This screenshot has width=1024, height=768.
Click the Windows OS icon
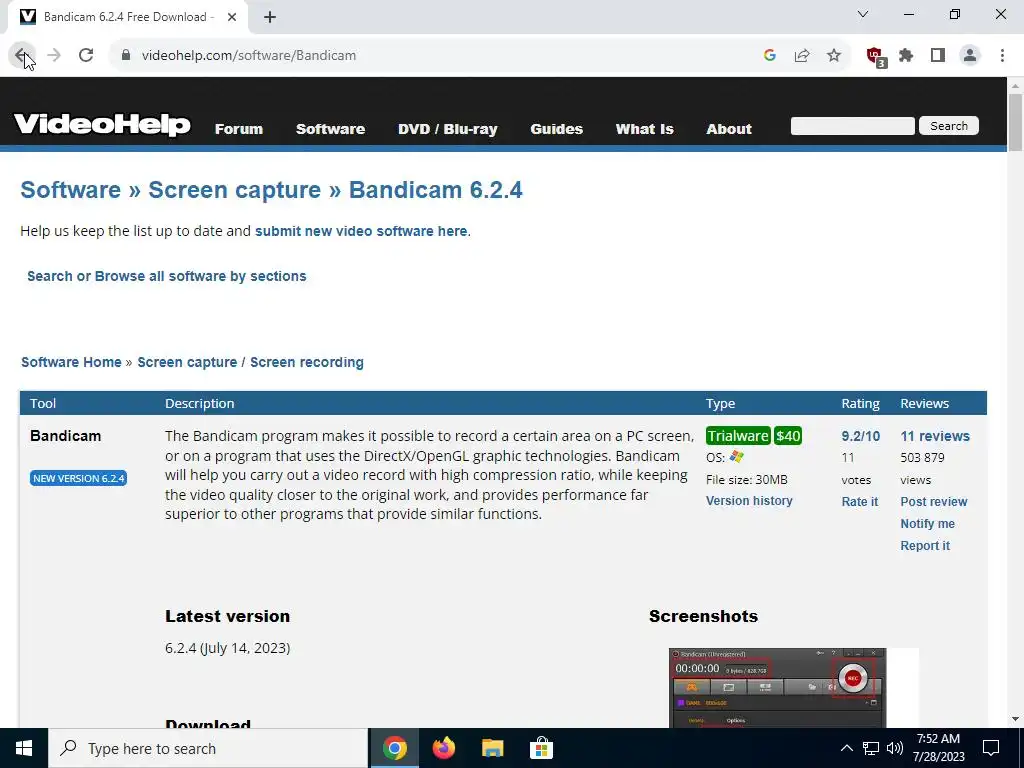point(737,457)
